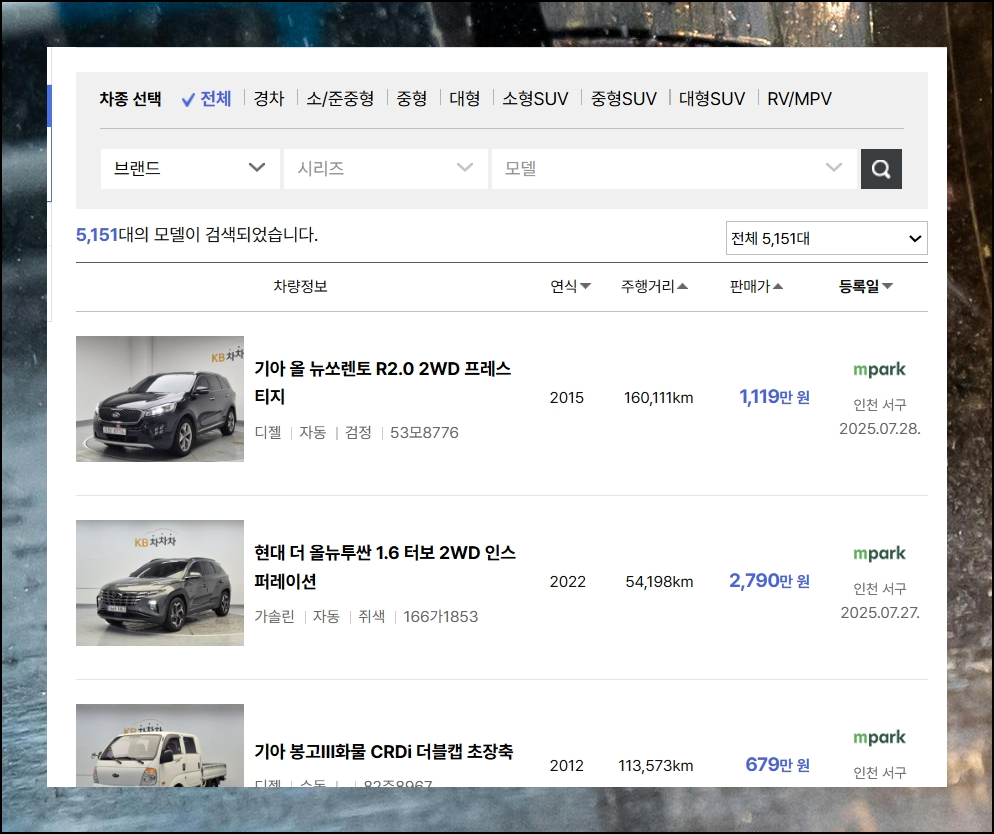Click the 679만 원 price
994x834 pixels.
coord(778,764)
